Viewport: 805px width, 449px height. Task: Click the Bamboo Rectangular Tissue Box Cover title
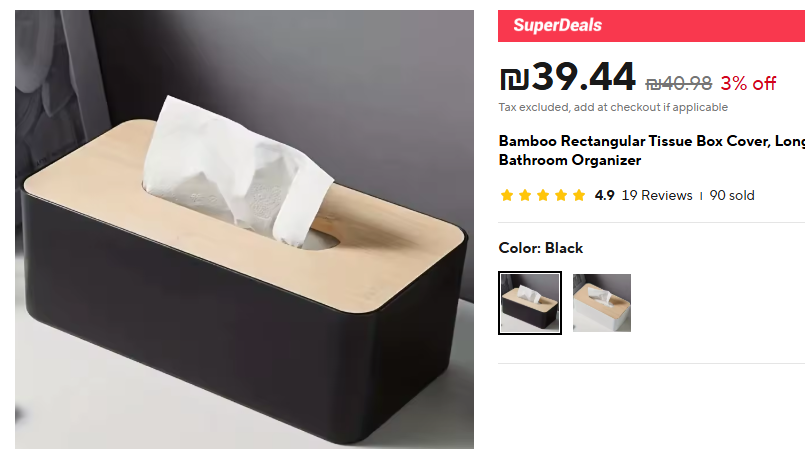tap(651, 150)
